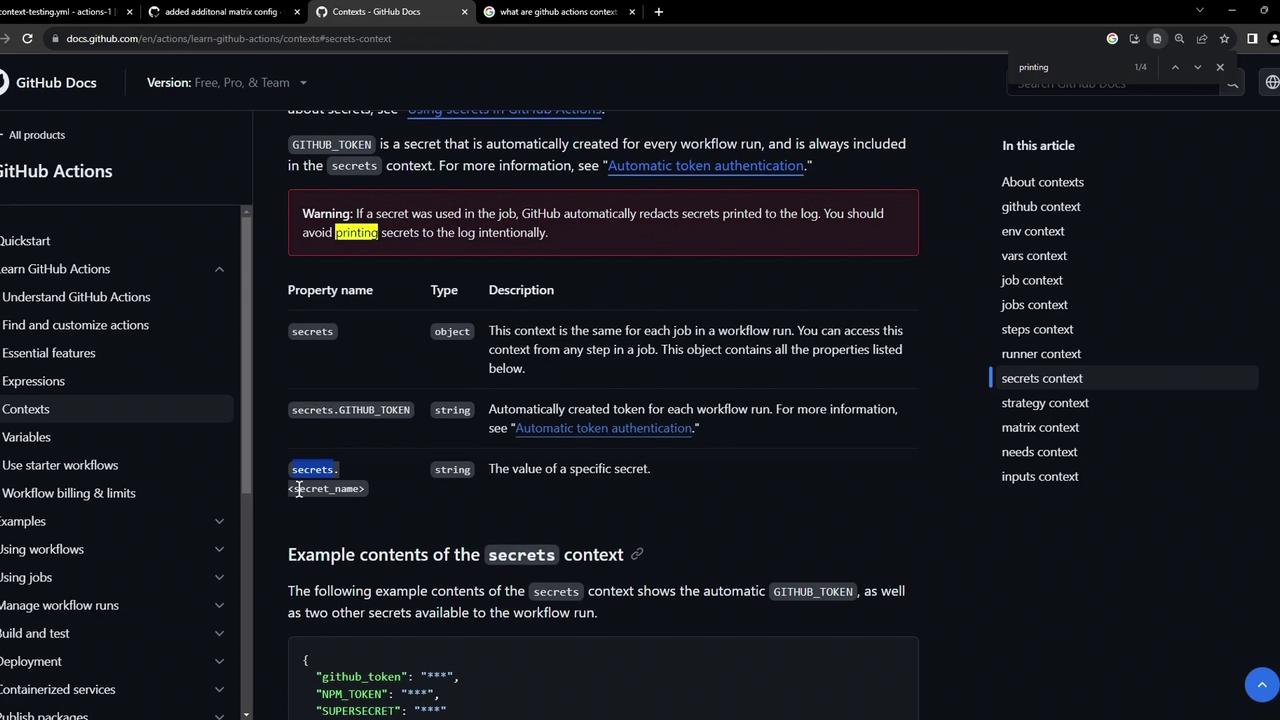Click the blue scroll-to-top arrow button
The image size is (1280, 720).
tap(1262, 684)
